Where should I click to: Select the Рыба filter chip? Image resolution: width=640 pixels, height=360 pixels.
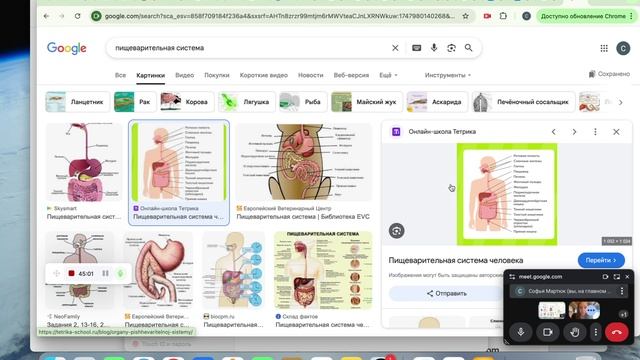tap(302, 102)
